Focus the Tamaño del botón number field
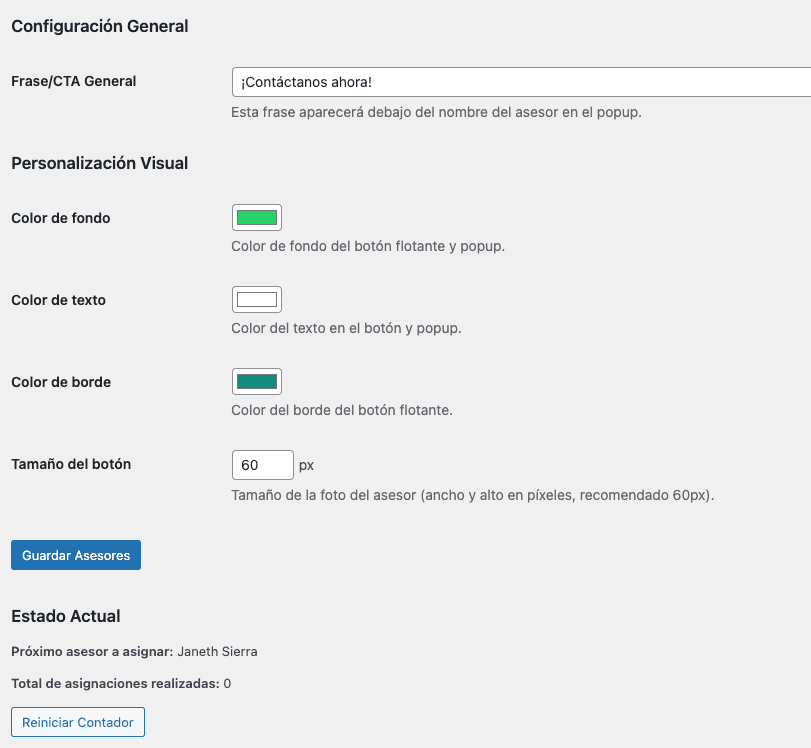The height and width of the screenshot is (748, 811). coord(262,465)
